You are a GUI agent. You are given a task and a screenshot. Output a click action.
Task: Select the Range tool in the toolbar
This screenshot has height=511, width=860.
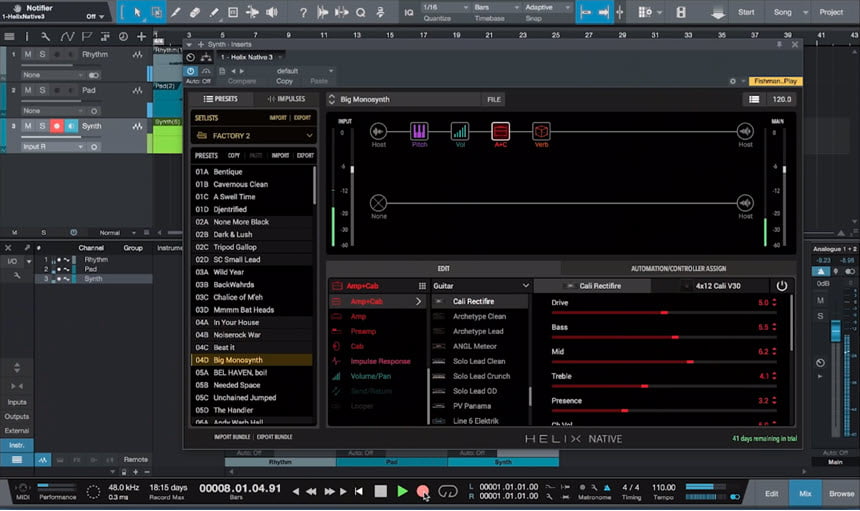[x=156, y=12]
